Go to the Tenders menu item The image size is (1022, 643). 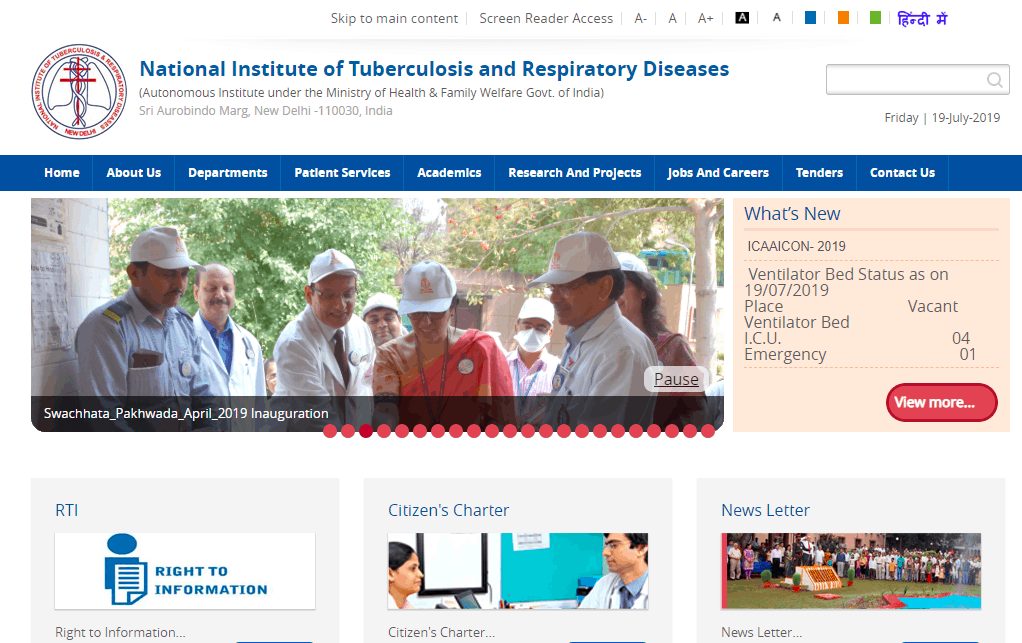coord(819,173)
